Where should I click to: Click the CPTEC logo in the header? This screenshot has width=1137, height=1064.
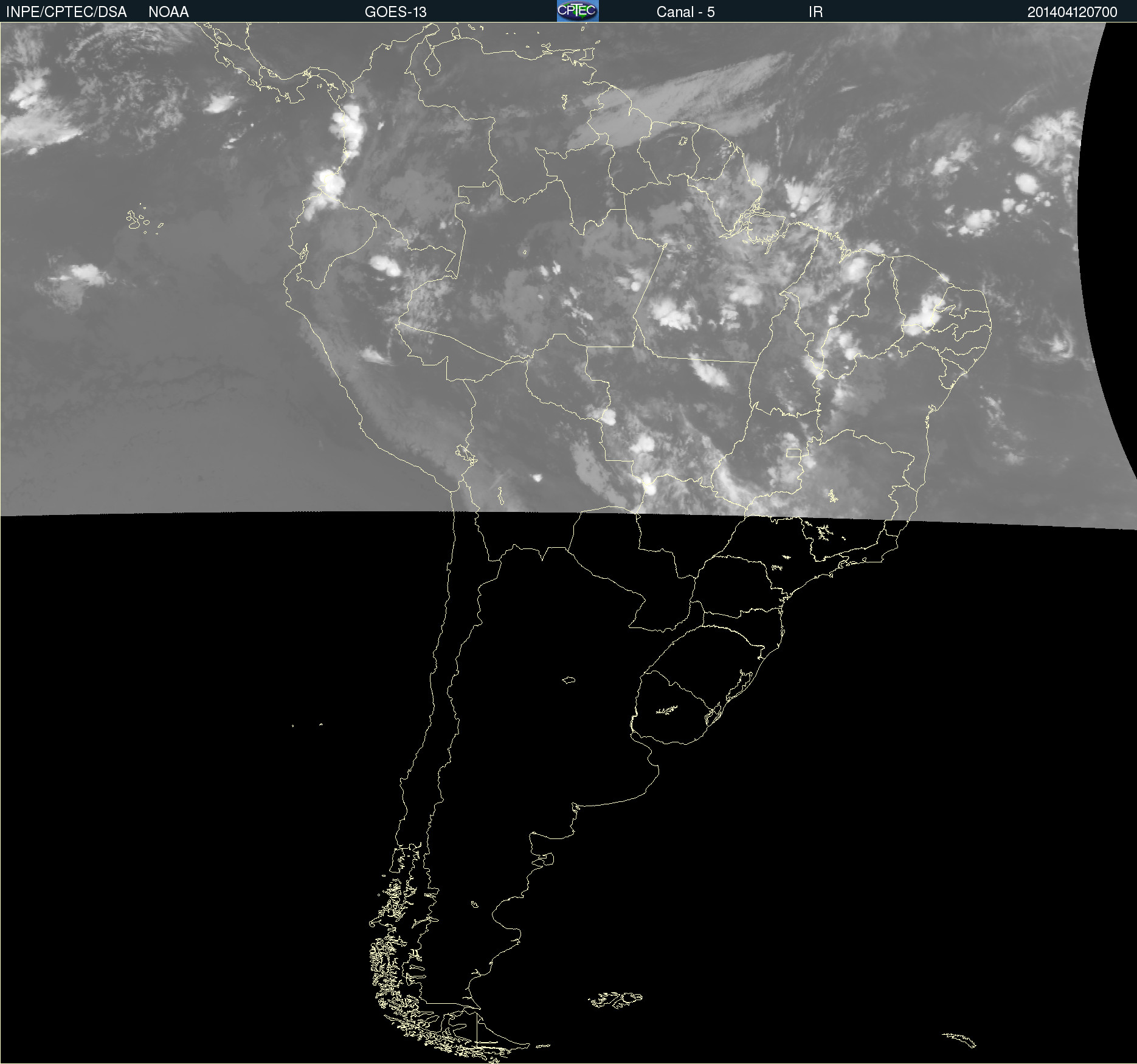(578, 11)
